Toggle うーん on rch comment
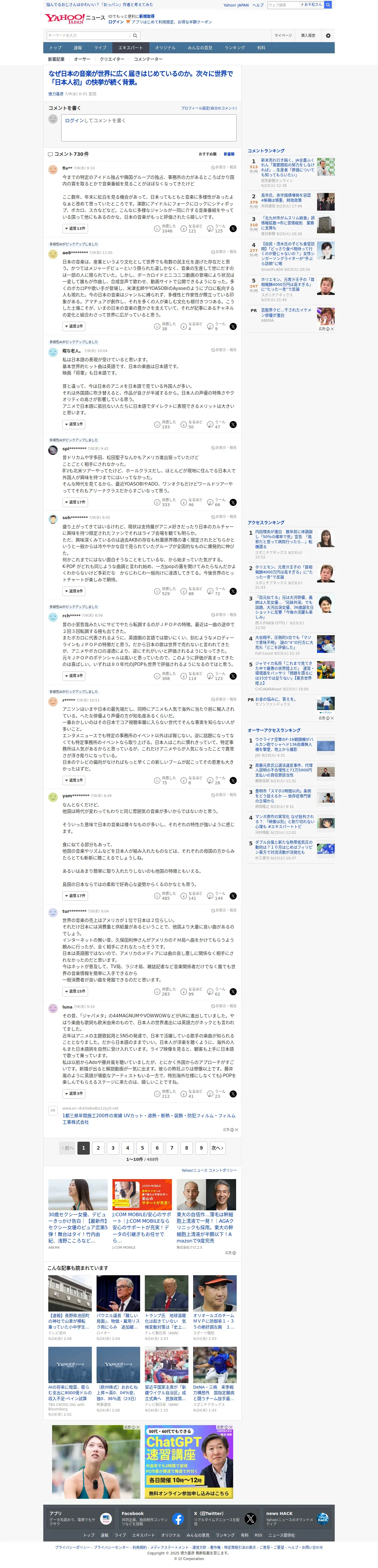The height and width of the screenshot is (1568, 378). 210,676
